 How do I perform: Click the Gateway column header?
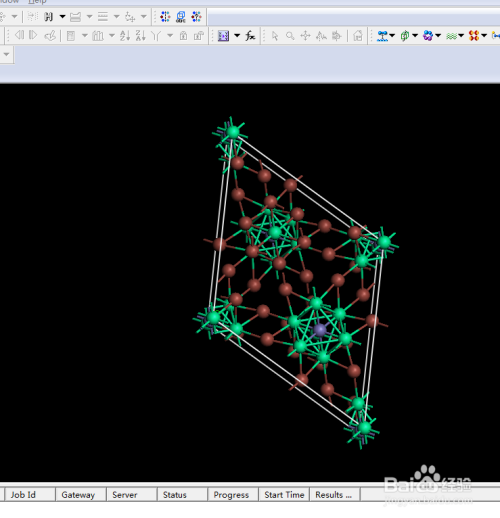[80, 495]
